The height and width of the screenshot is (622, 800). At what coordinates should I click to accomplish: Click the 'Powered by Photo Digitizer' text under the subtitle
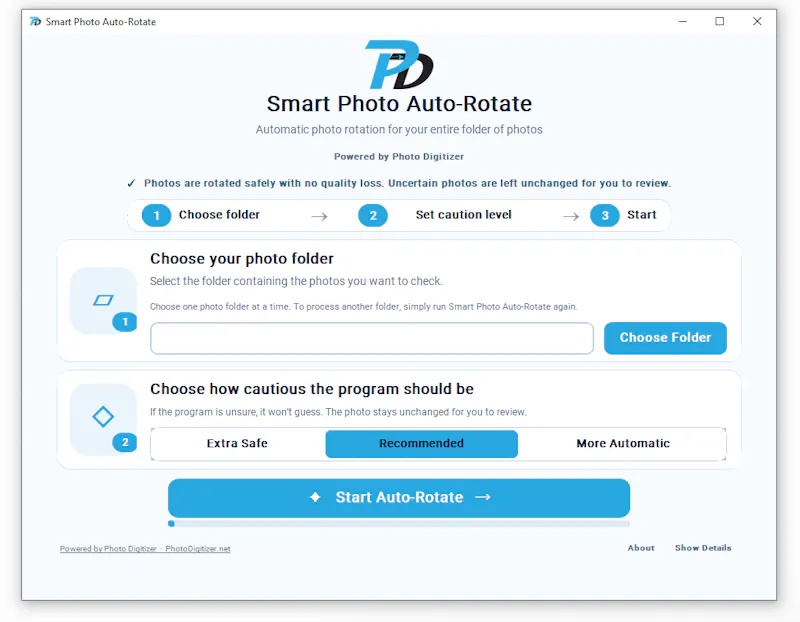click(x=399, y=157)
